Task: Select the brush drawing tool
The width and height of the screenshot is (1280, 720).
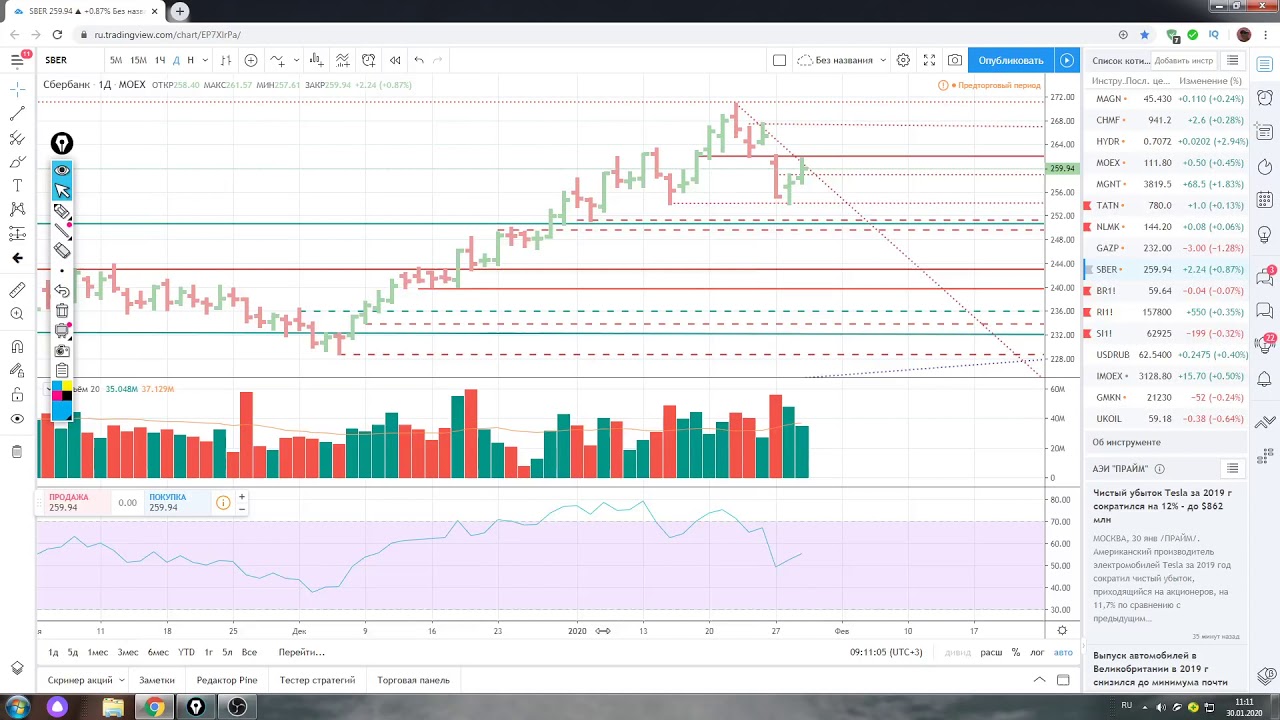Action: click(x=17, y=162)
